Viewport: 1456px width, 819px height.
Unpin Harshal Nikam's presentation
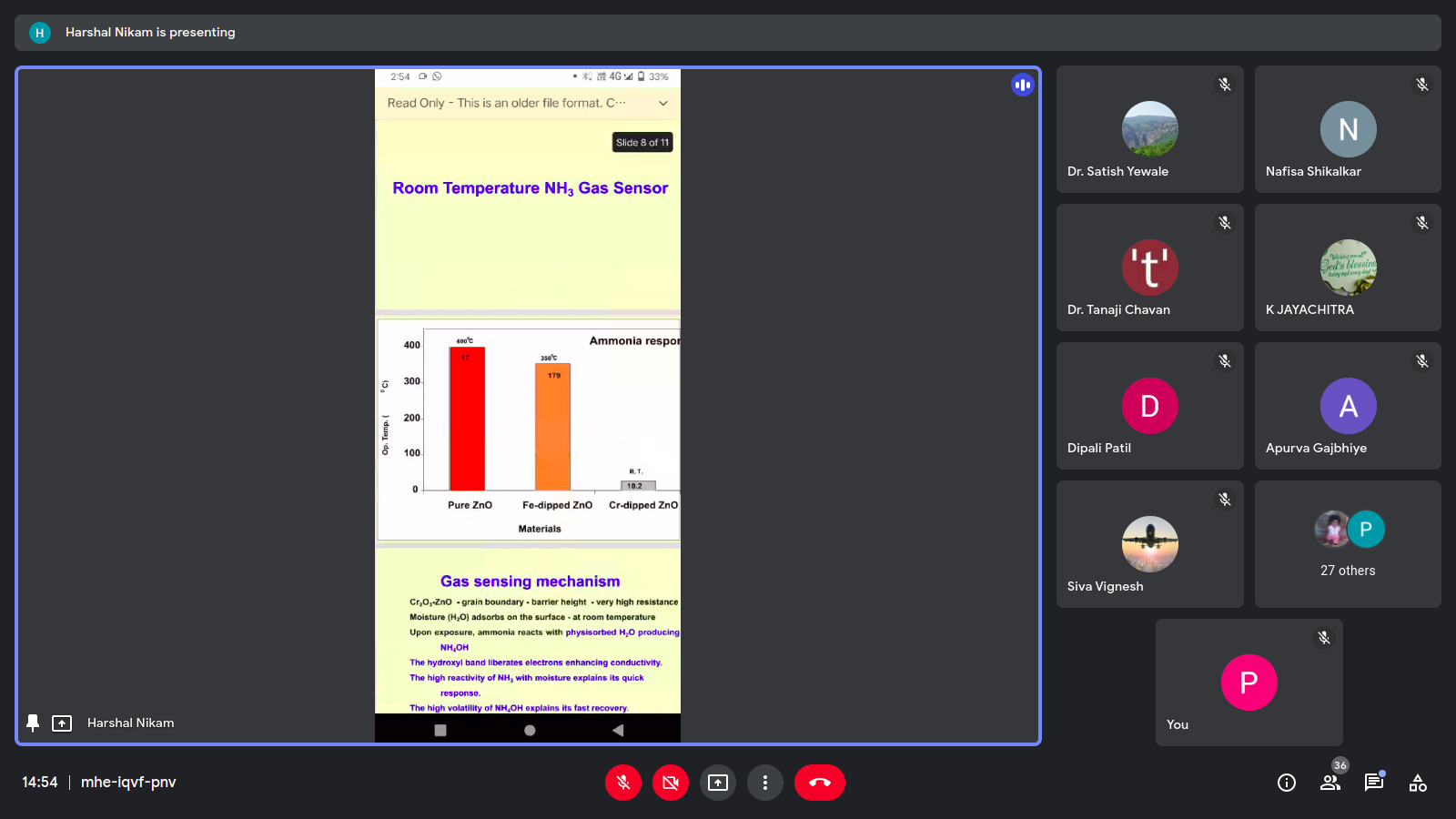point(33,723)
